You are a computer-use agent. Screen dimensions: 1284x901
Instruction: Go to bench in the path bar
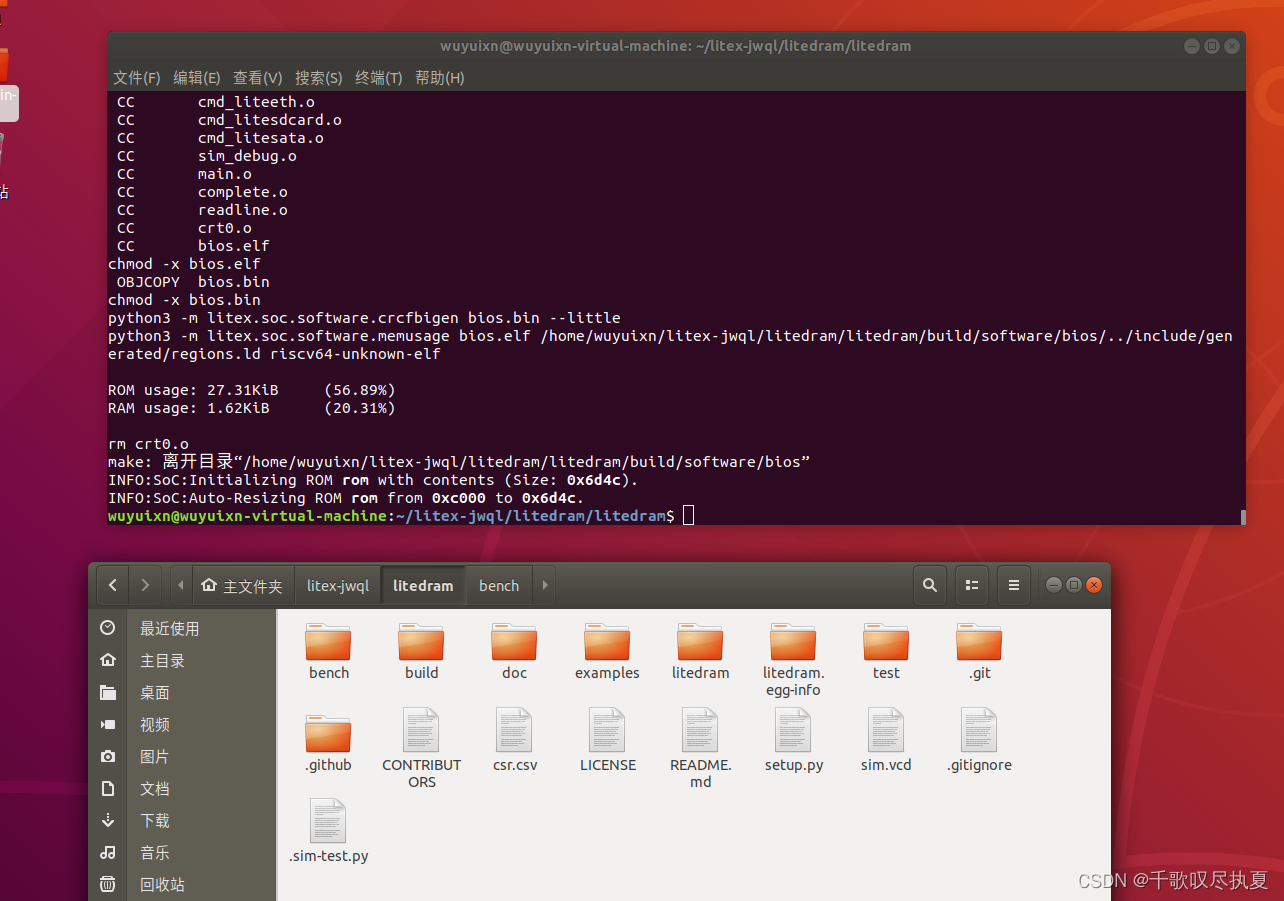499,585
